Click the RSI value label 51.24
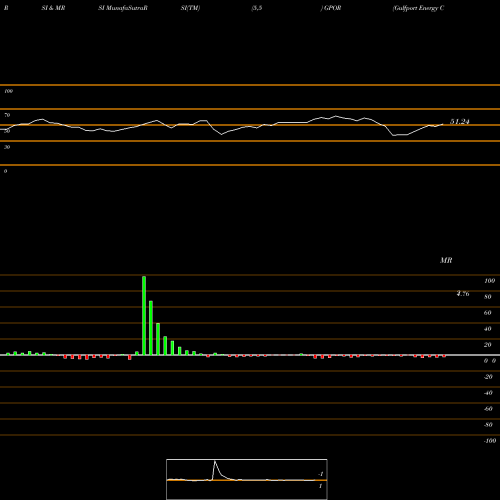The width and height of the screenshot is (500, 500). tap(460, 122)
